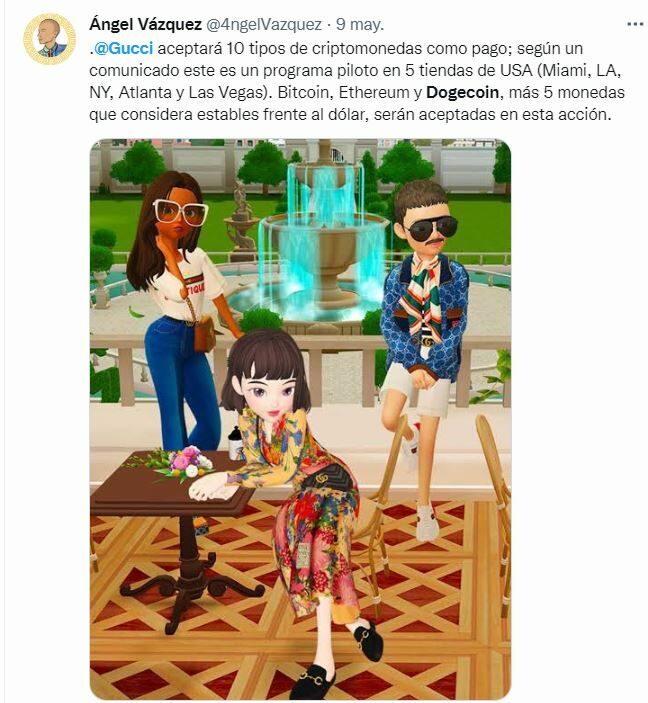Click the bold Dogecoin text

coord(462,92)
